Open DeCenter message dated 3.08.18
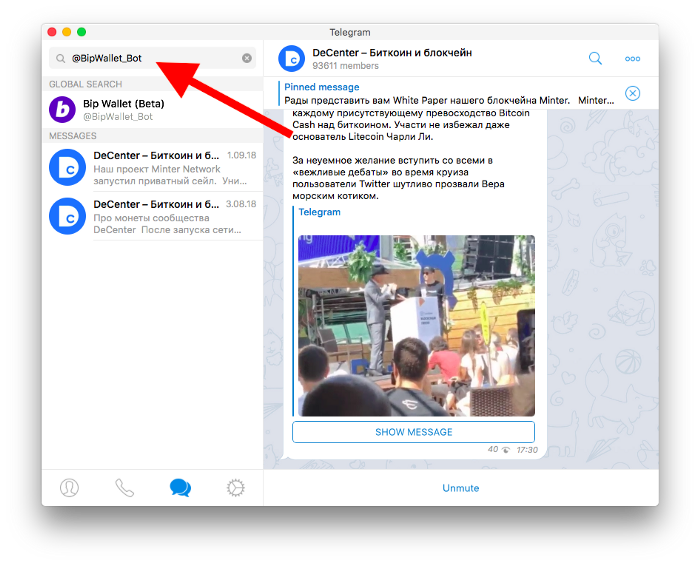 (x=152, y=217)
